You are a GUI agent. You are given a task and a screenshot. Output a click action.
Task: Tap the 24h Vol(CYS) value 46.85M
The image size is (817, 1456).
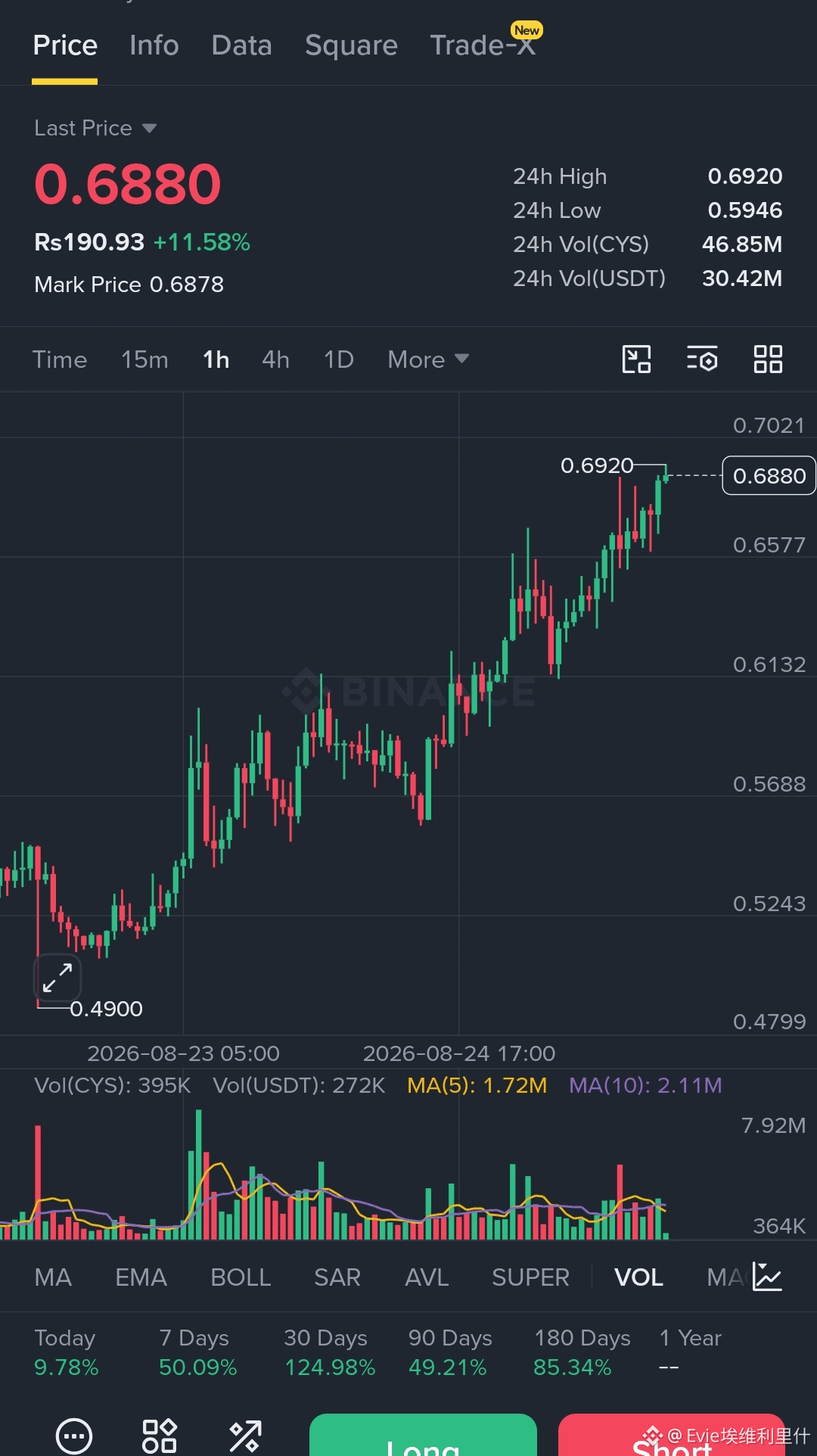click(742, 244)
